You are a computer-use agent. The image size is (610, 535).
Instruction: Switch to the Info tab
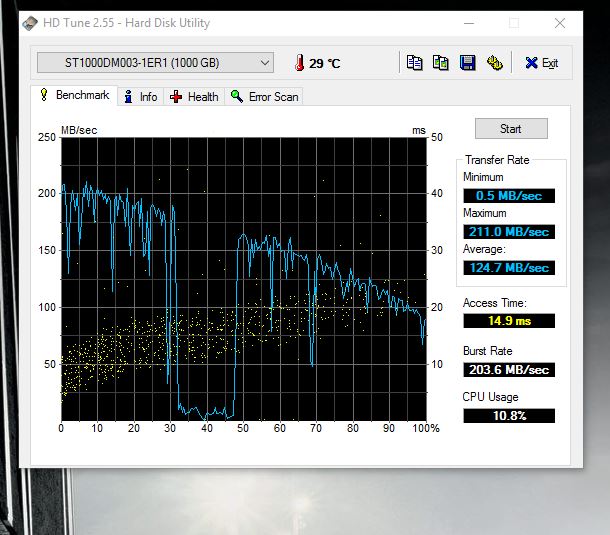point(141,96)
